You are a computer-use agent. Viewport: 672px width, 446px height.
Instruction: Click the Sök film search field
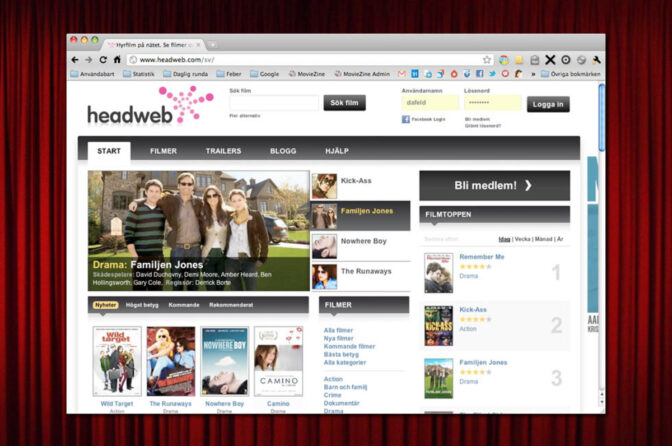coord(274,103)
